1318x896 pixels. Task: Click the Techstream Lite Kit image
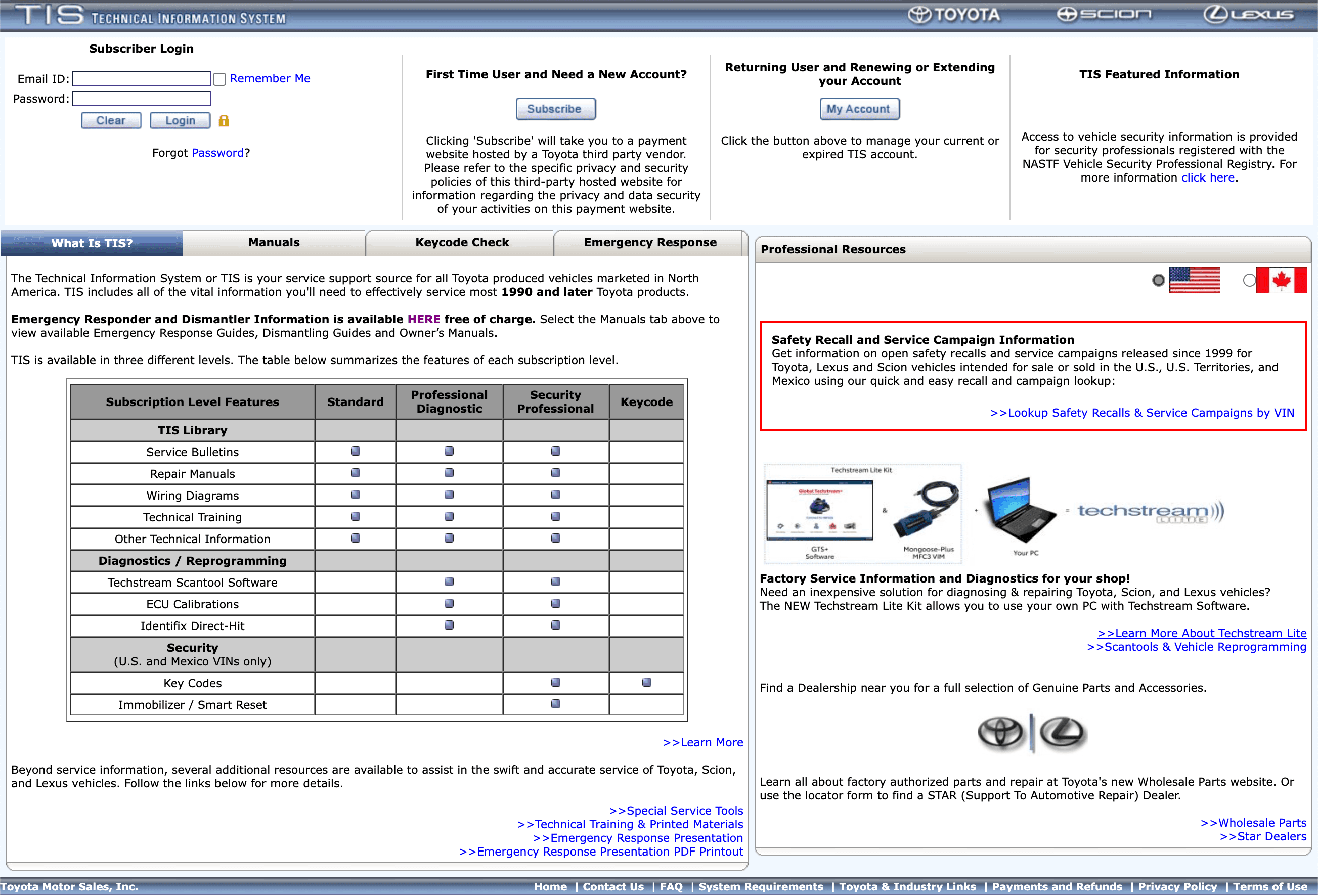pos(862,513)
